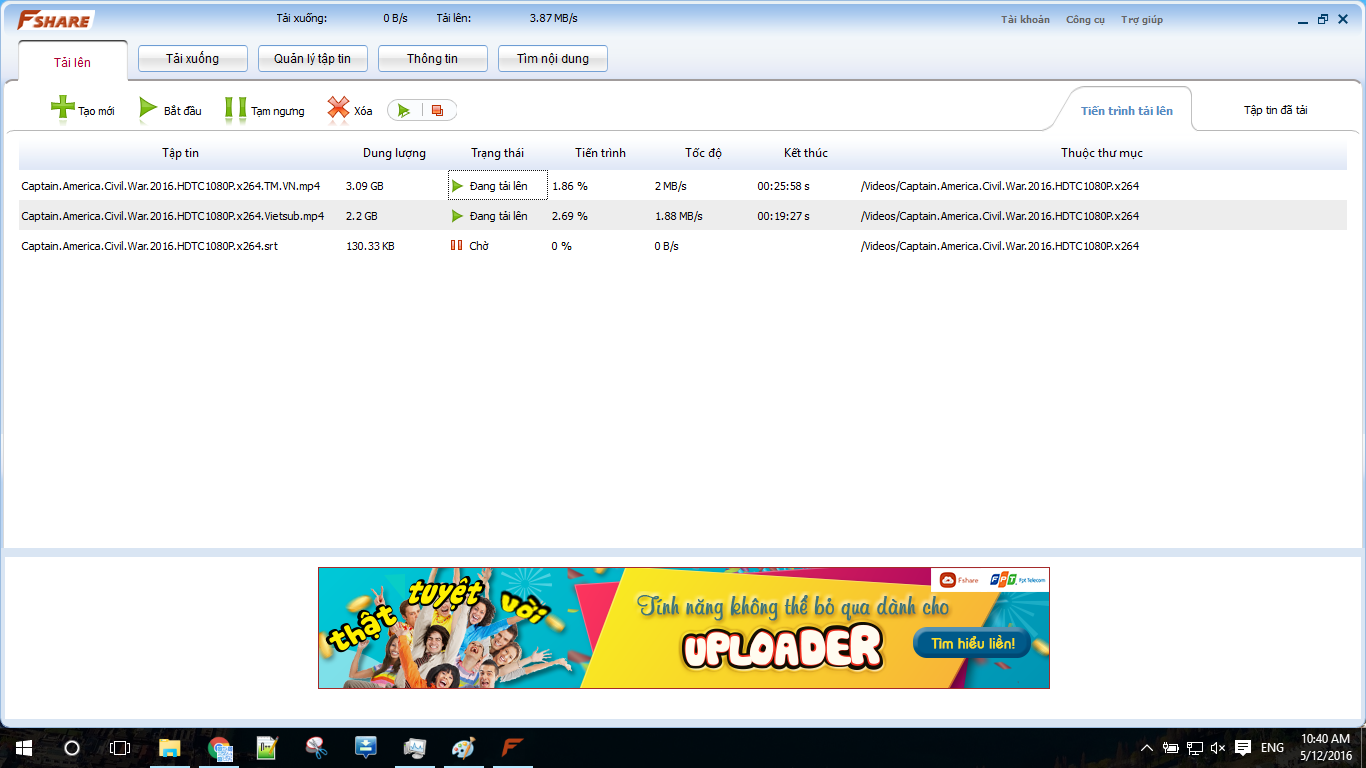
Task: Sort by the Thuộc thư mục column header
Action: pos(1101,153)
